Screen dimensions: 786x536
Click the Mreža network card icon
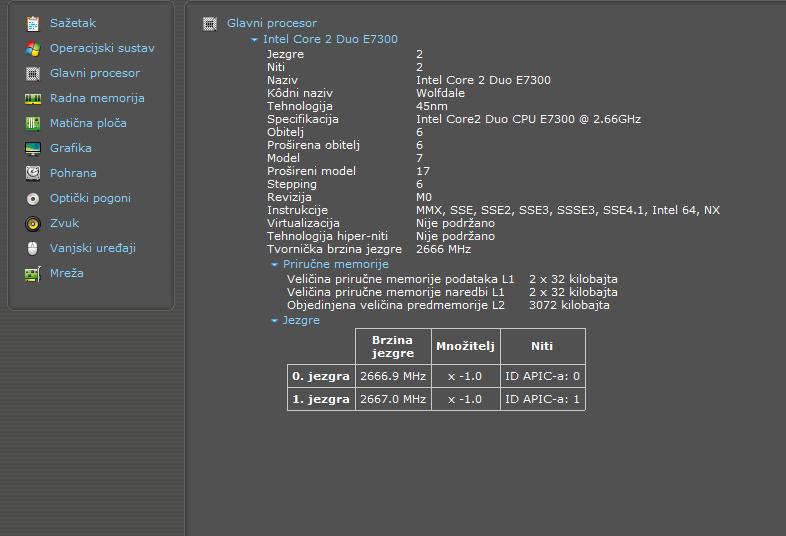[32, 273]
